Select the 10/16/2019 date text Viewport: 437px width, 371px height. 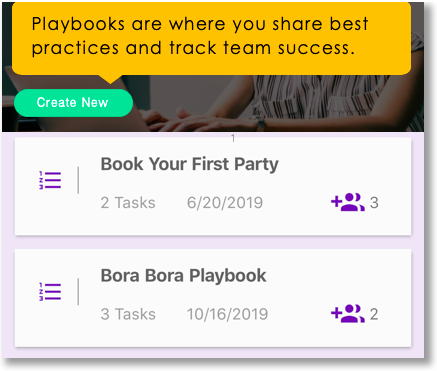click(x=227, y=314)
